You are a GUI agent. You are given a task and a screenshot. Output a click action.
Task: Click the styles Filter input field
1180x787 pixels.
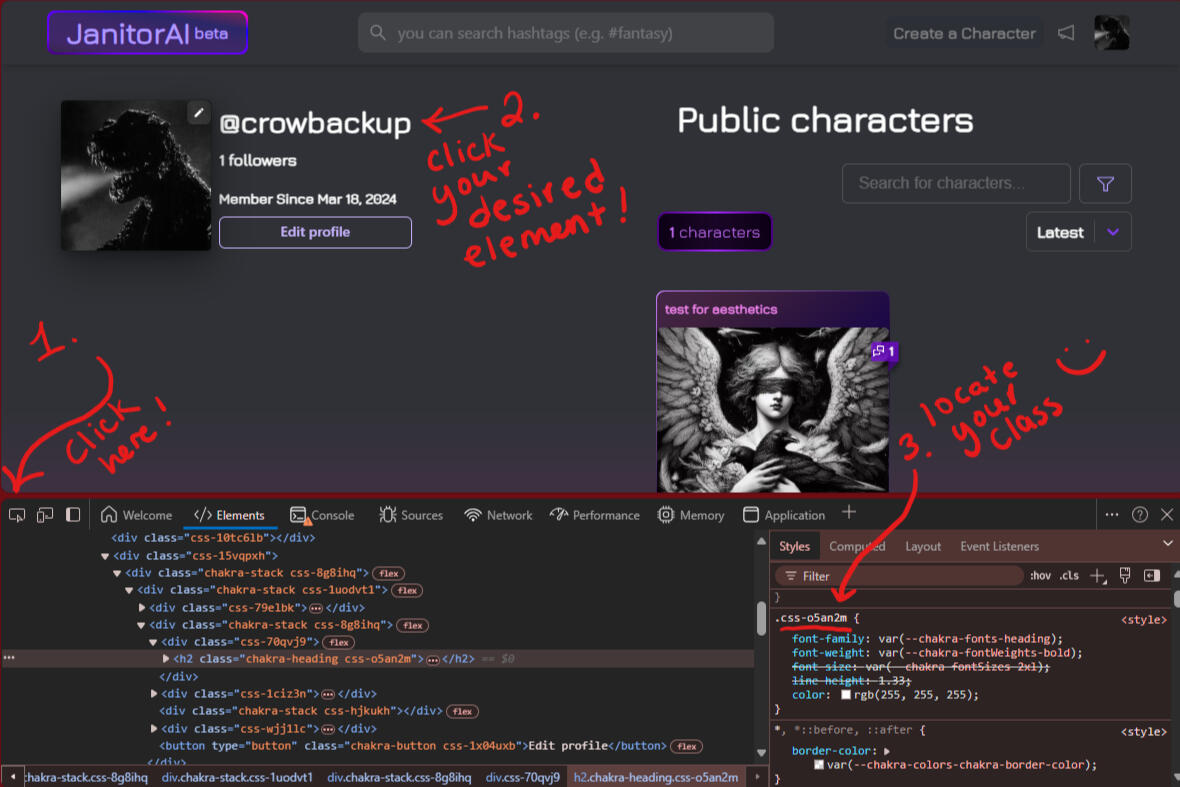pos(900,575)
